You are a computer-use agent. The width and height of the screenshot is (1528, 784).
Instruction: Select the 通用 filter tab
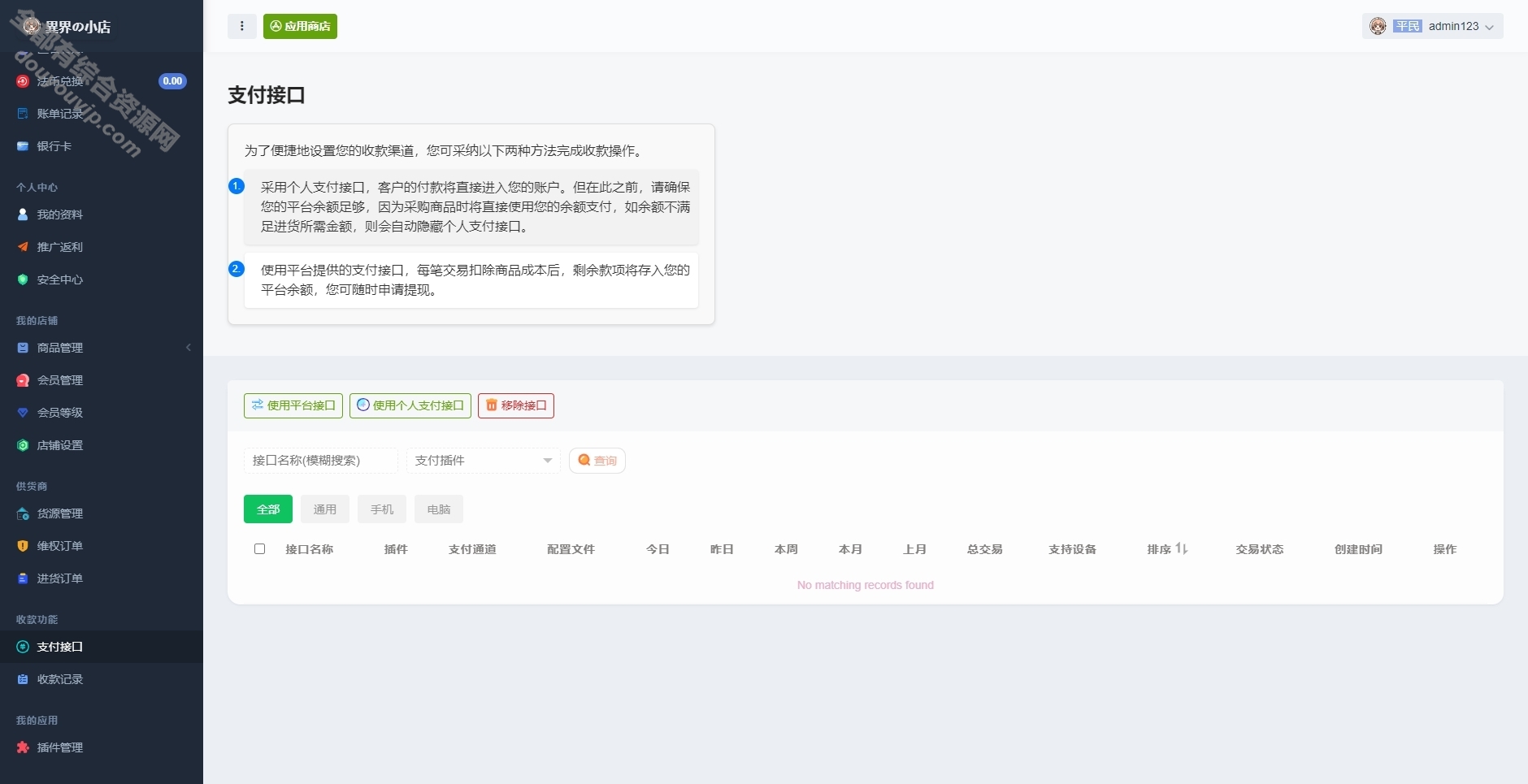click(325, 509)
